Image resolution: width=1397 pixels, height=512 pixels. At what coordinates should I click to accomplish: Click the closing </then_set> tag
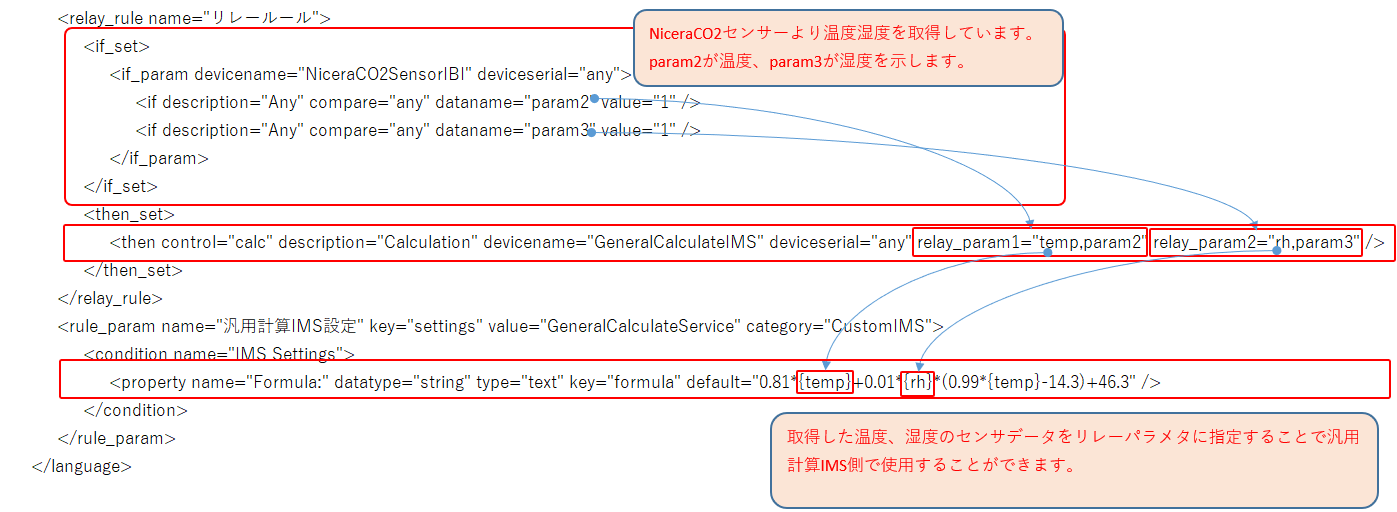pyautogui.click(x=133, y=269)
